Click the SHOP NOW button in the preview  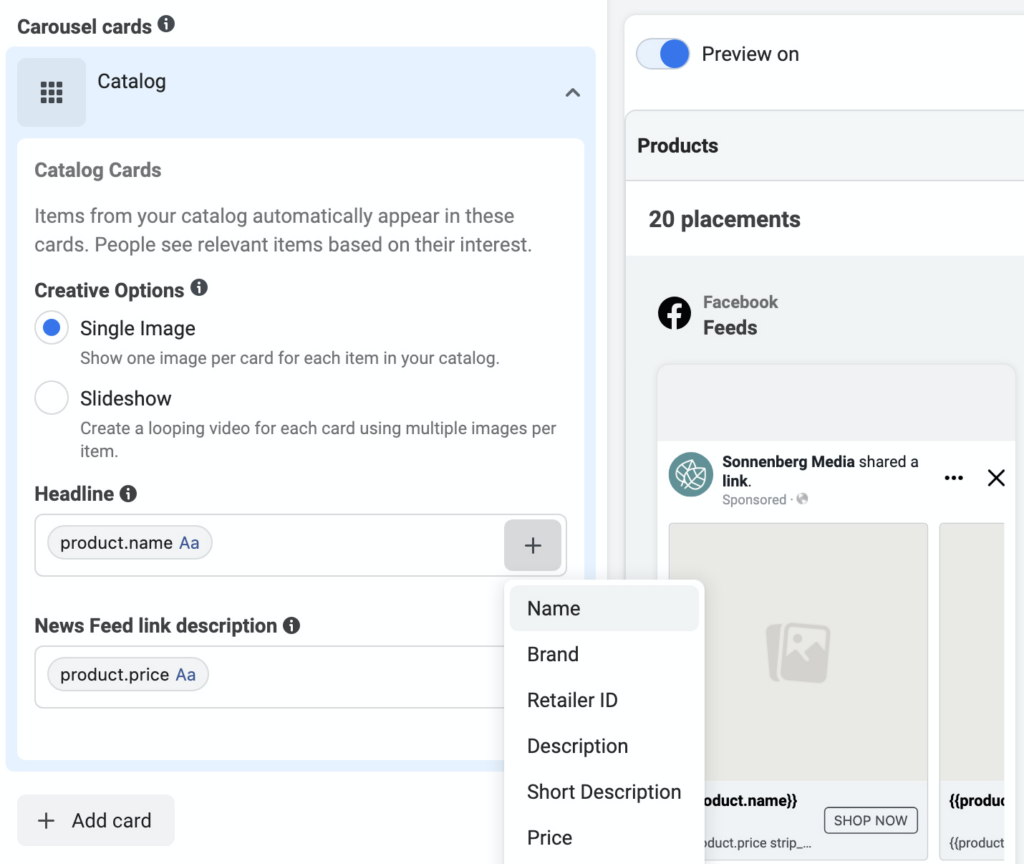[870, 819]
